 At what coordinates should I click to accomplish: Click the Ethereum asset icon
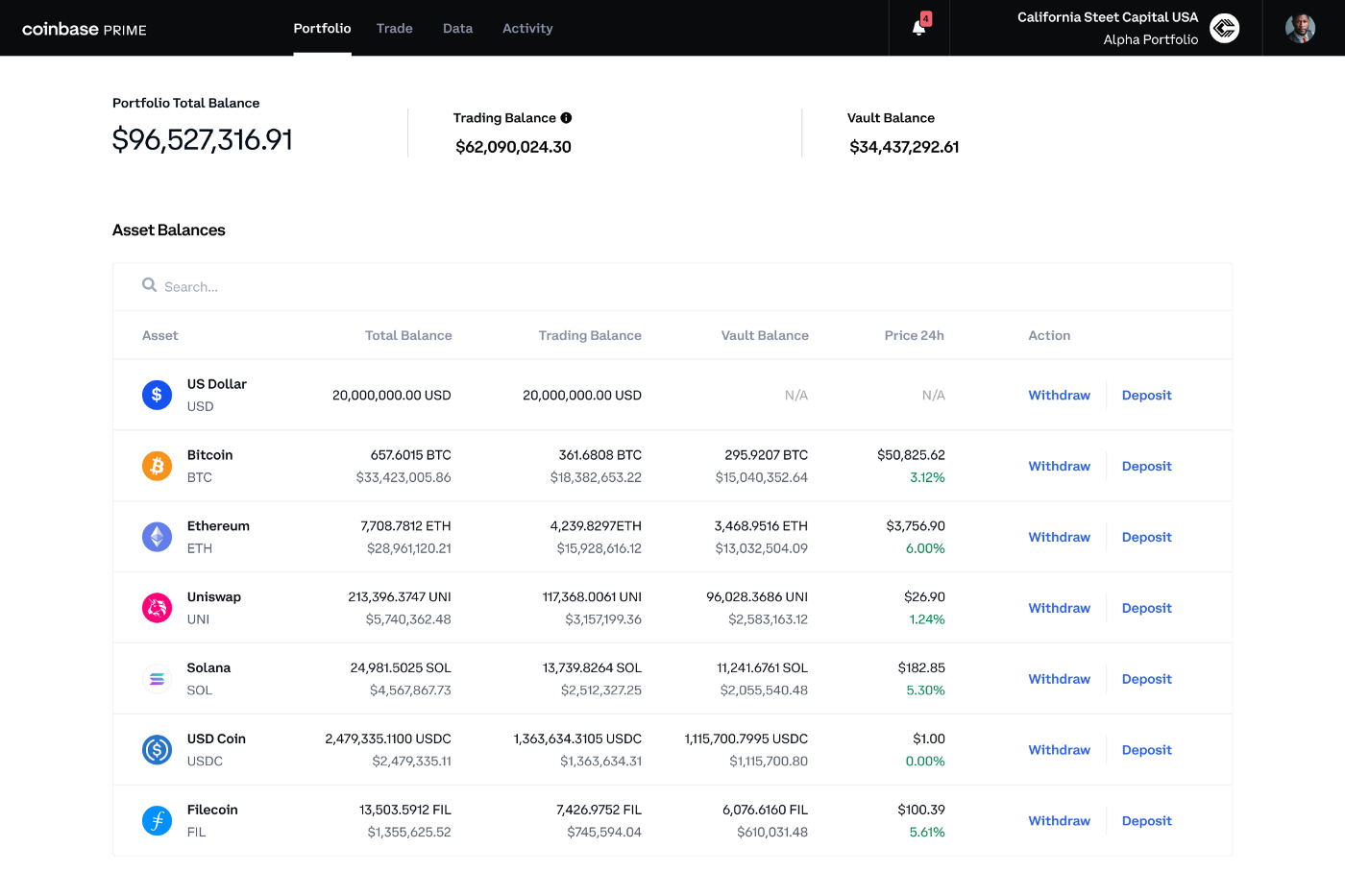(157, 536)
